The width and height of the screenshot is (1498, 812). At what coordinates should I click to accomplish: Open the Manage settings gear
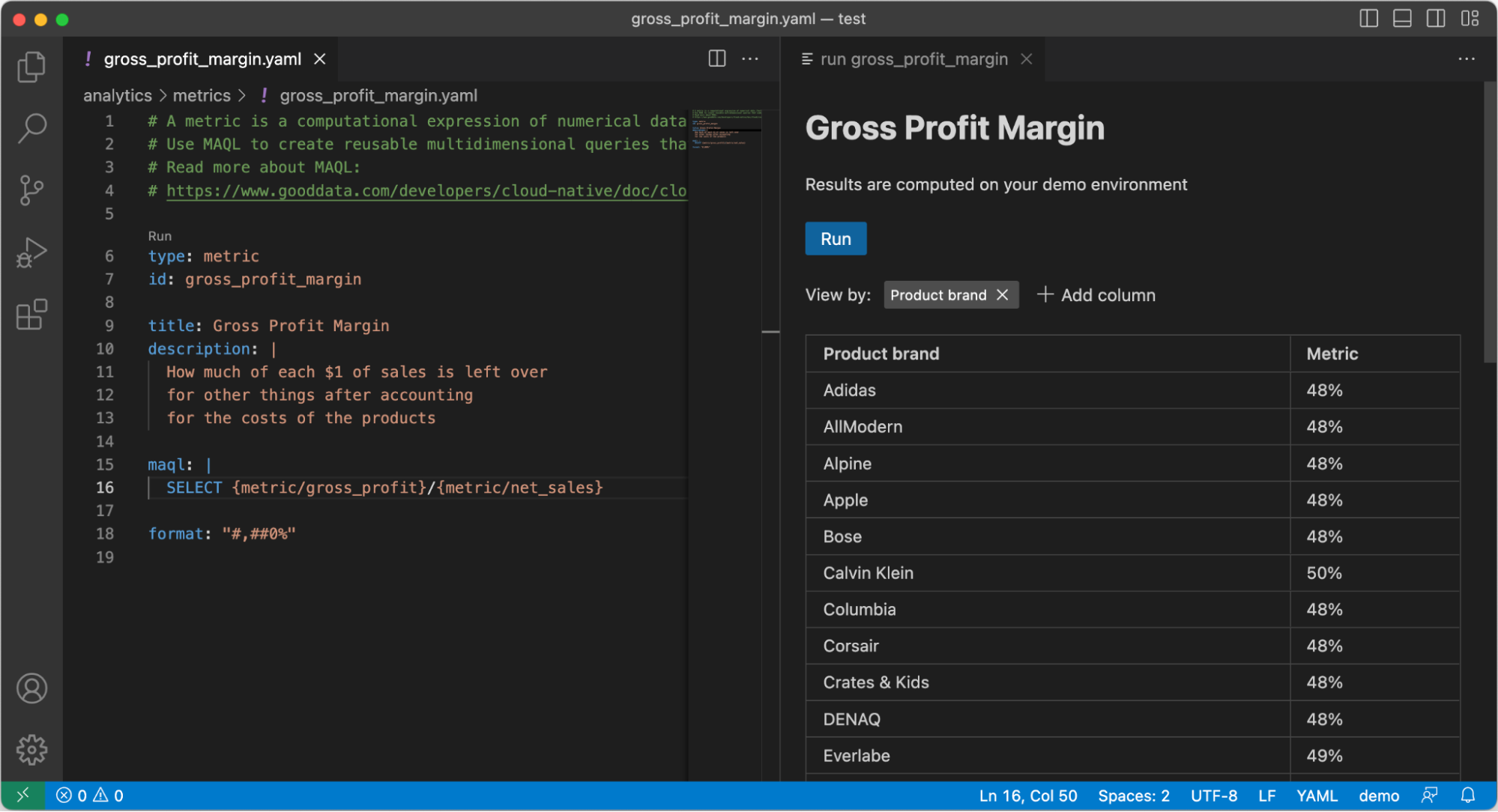tap(31, 749)
